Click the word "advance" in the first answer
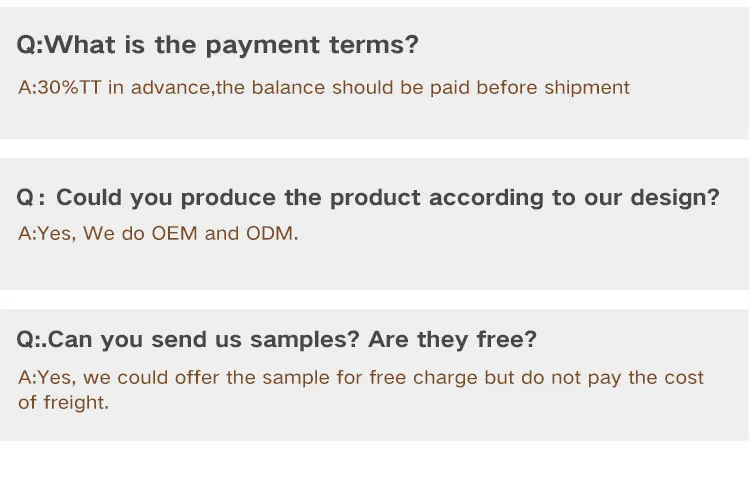Viewport: 750px width, 477px height. (171, 88)
